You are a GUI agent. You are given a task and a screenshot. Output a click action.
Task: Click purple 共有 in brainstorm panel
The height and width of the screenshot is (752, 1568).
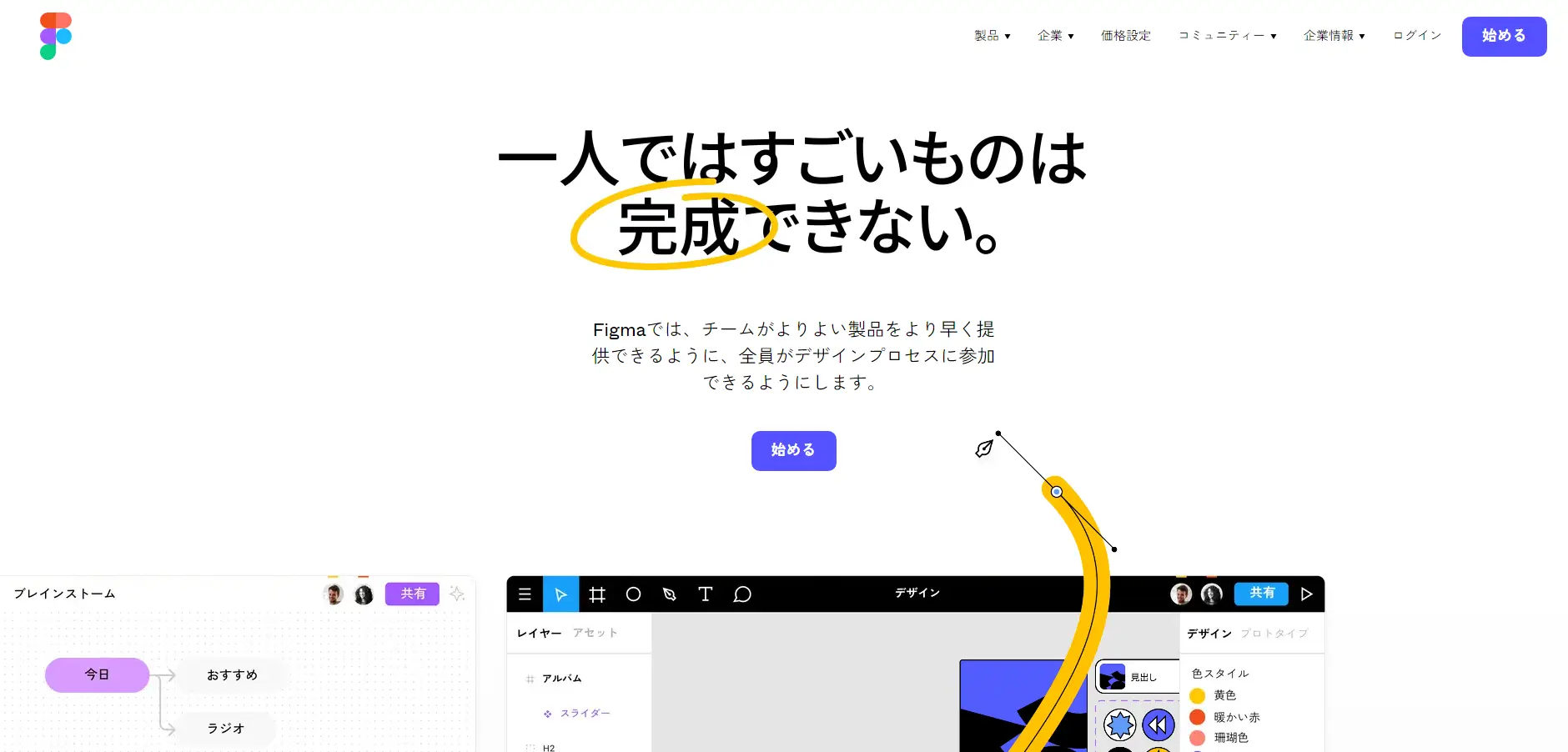(412, 594)
